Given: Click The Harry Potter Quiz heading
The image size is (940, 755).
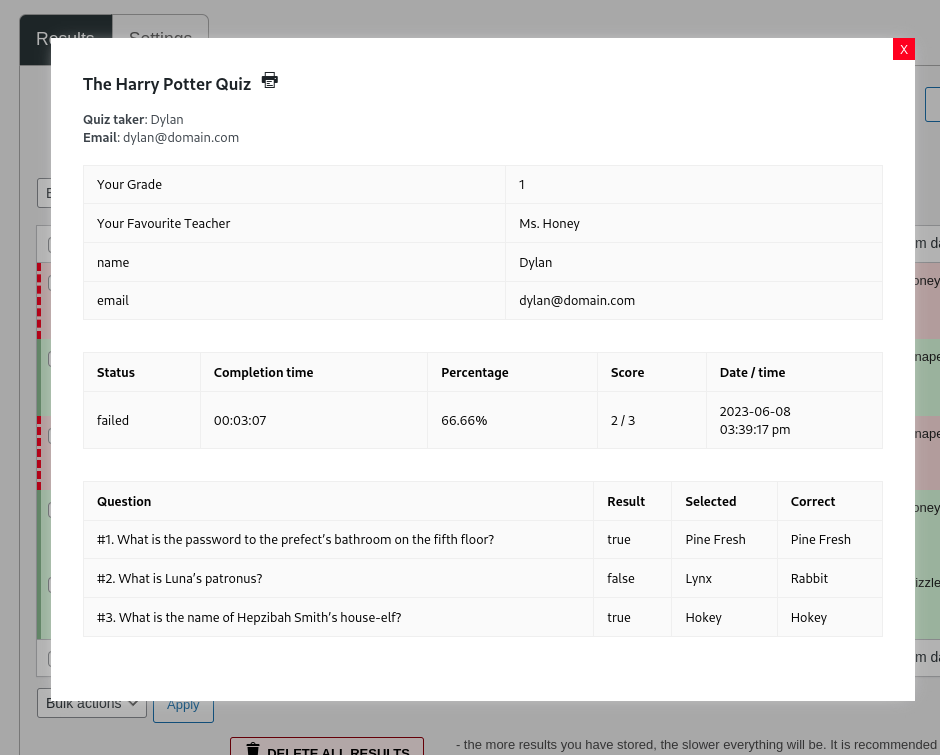Looking at the screenshot, I should (167, 84).
